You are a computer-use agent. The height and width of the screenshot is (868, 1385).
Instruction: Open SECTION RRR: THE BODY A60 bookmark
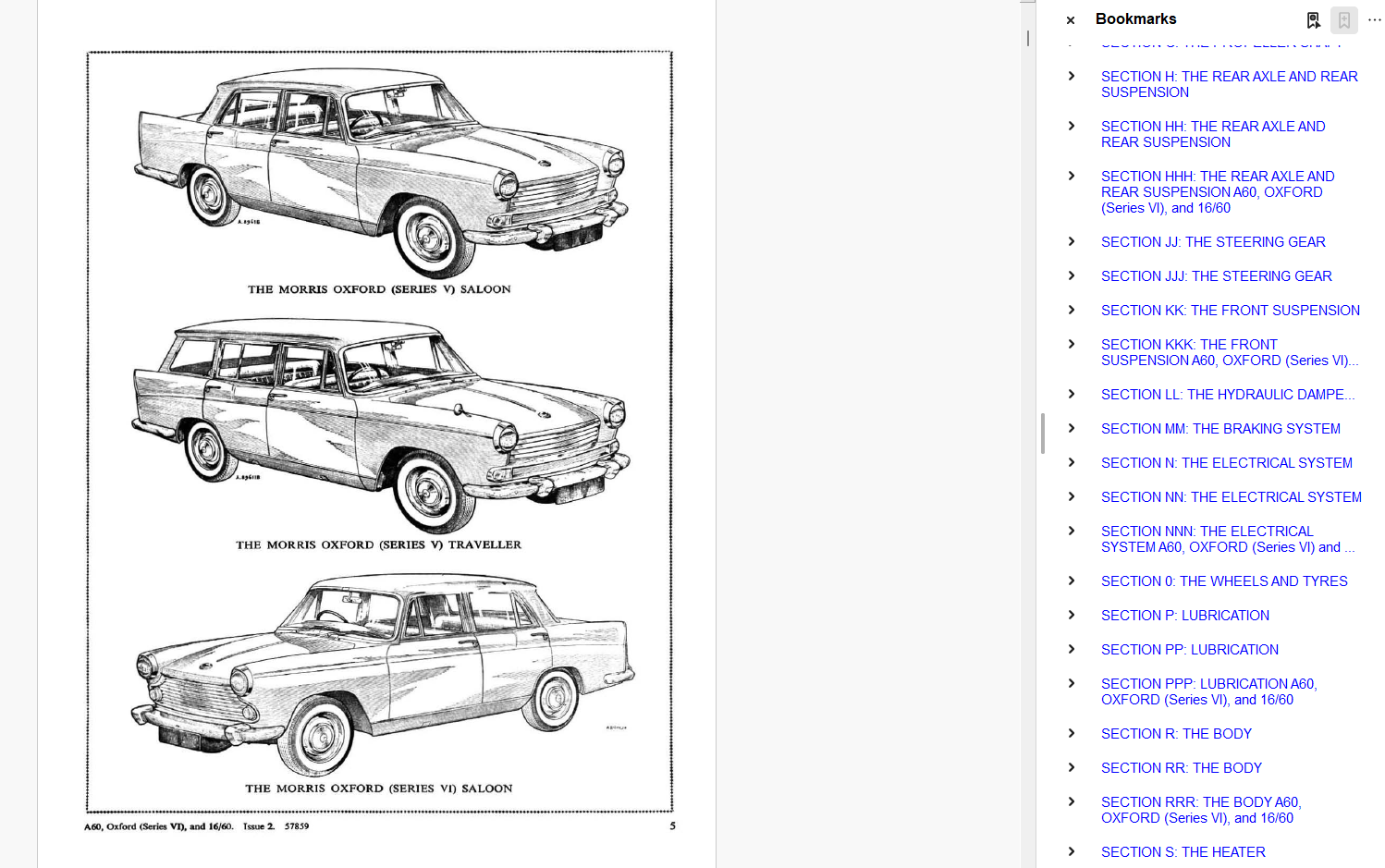point(1201,810)
